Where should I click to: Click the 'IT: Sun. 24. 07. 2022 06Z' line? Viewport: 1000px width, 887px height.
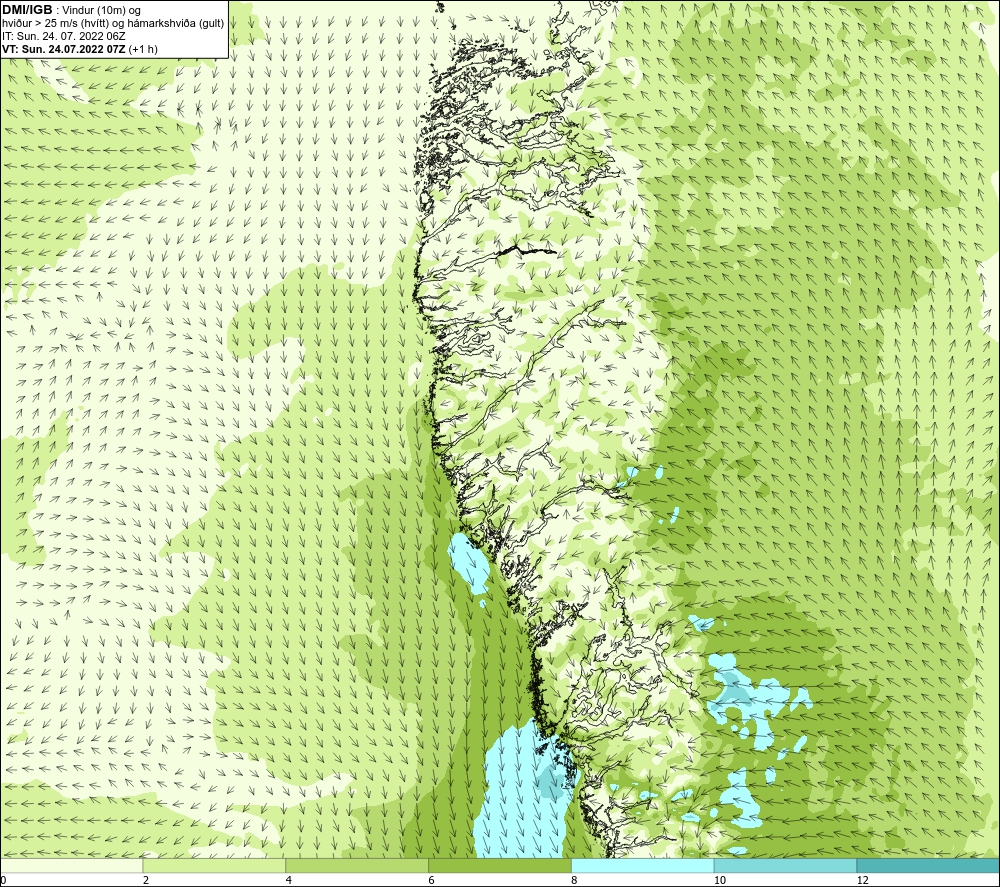(63, 36)
